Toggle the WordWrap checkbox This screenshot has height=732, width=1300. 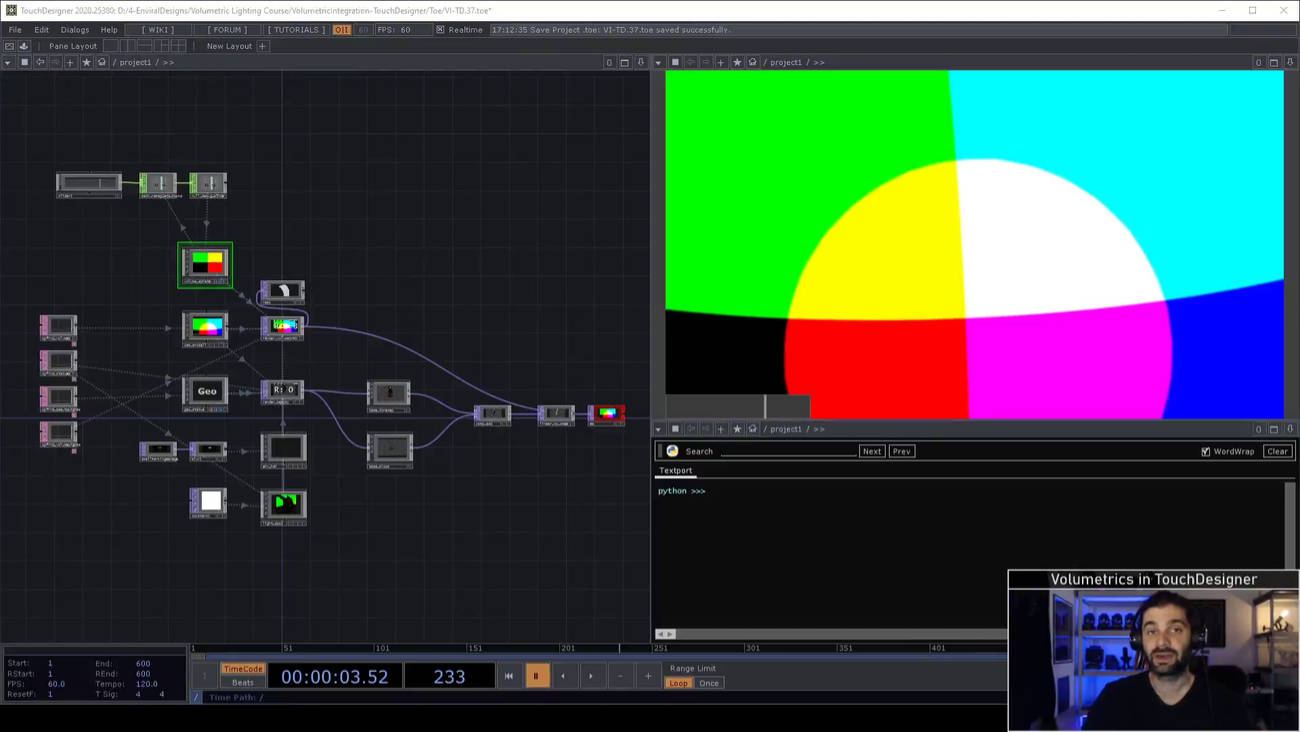1206,451
